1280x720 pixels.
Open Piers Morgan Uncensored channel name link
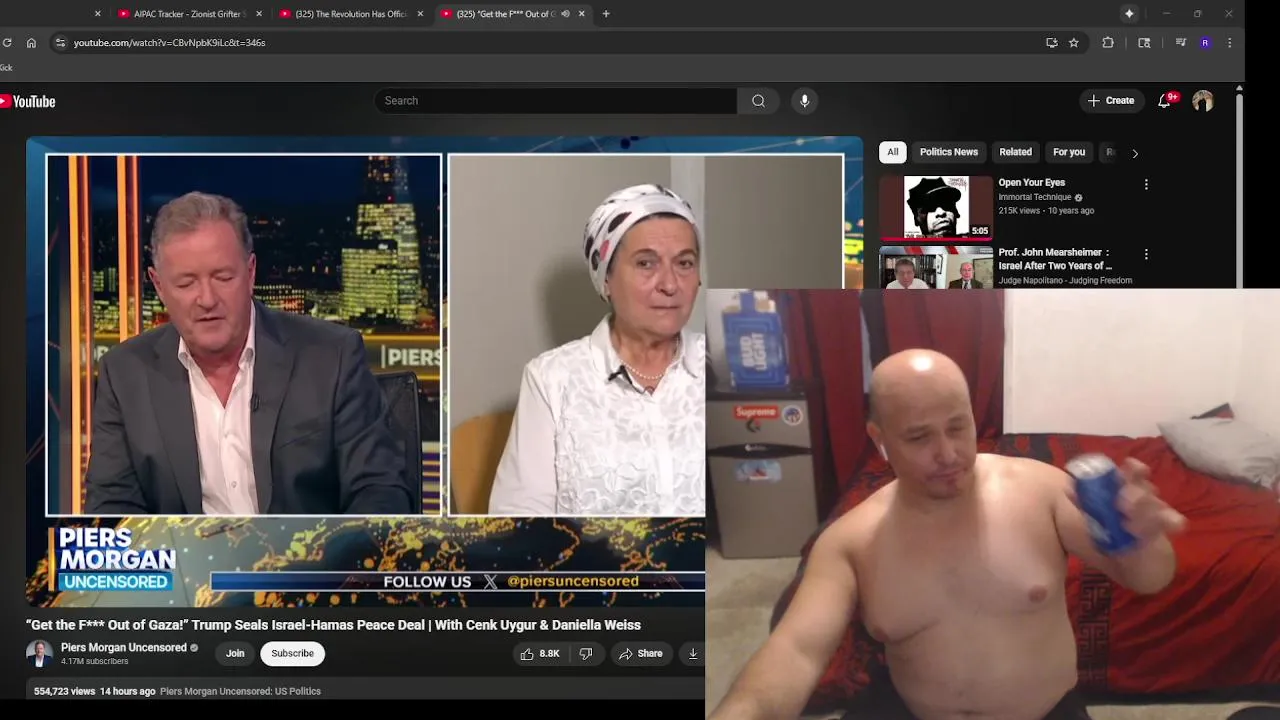[124, 648]
